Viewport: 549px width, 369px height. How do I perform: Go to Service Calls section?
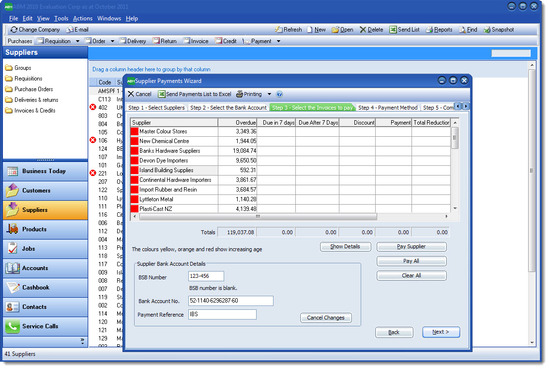point(45,326)
